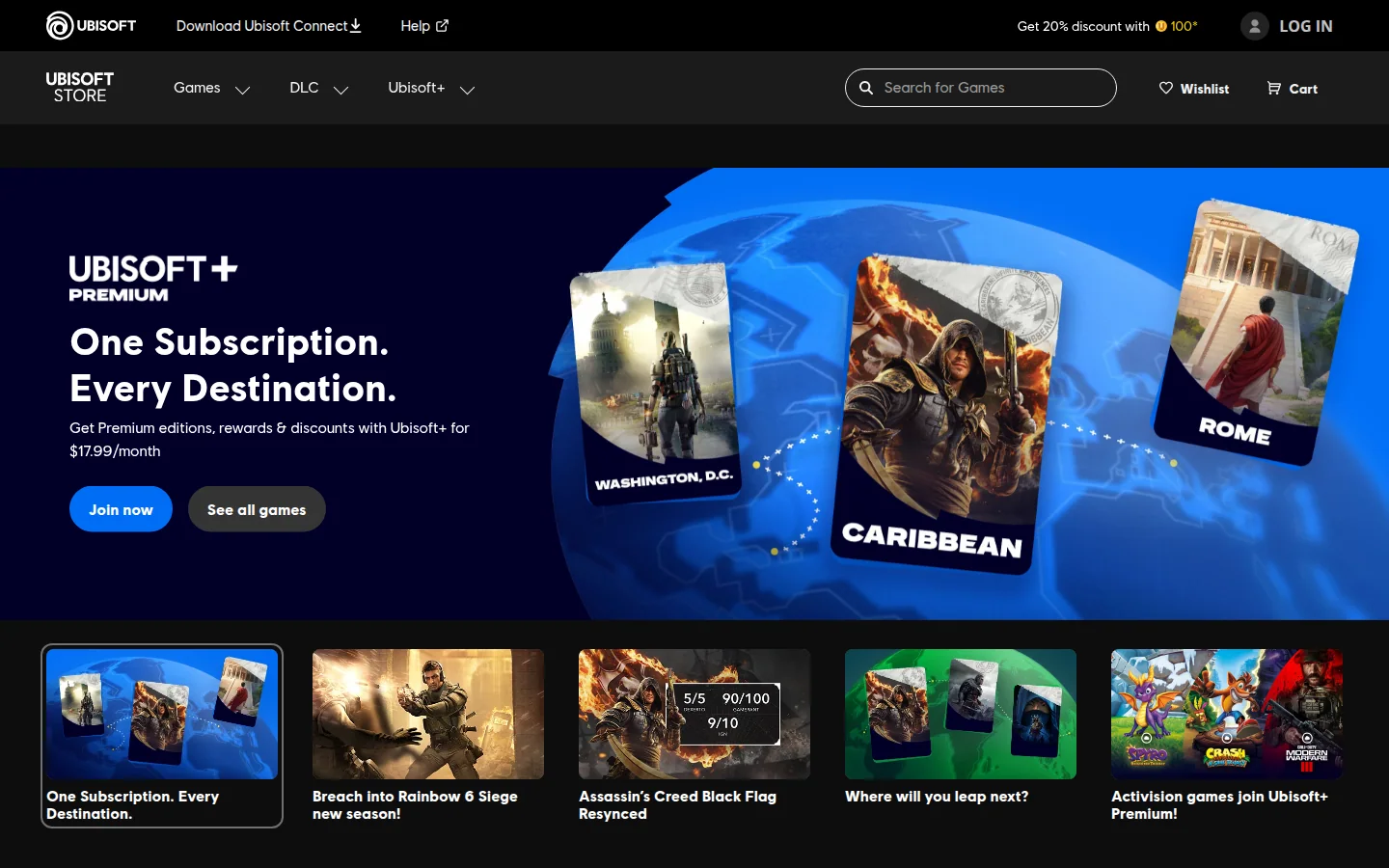This screenshot has width=1389, height=868.
Task: Select the Rainbow 6 Siege thumbnail
Action: click(428, 714)
